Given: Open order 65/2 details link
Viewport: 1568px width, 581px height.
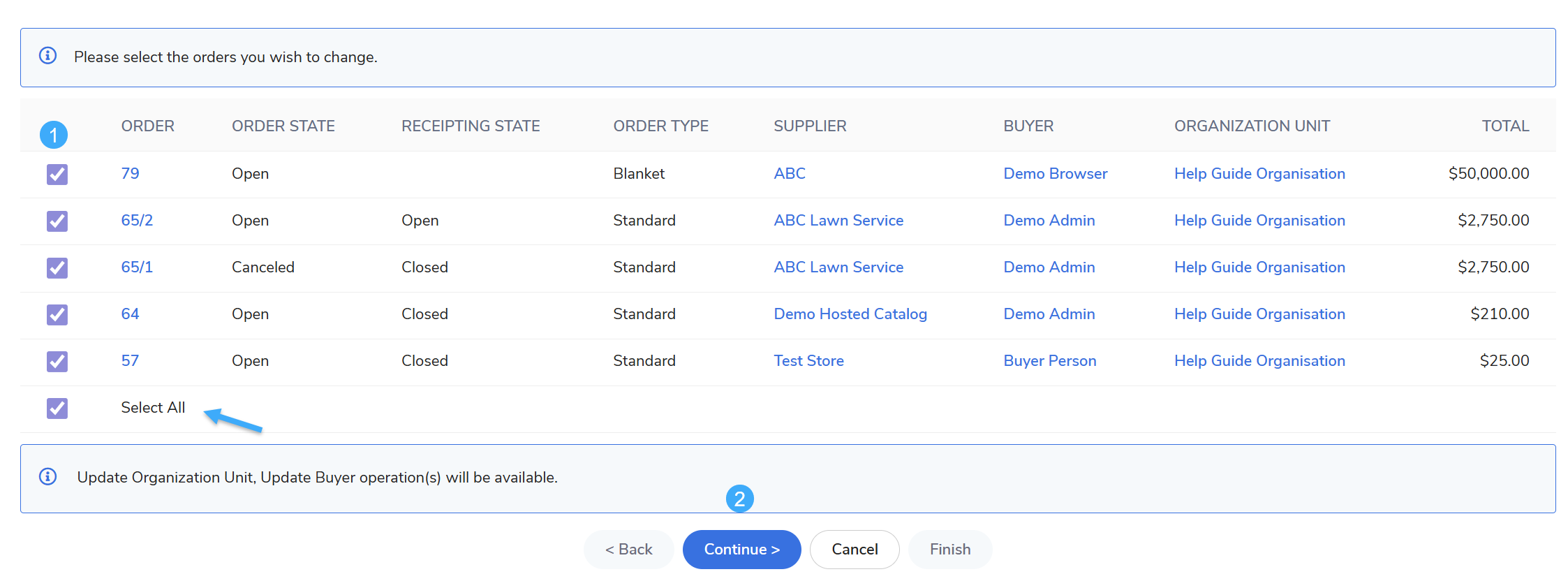Looking at the screenshot, I should click(137, 220).
